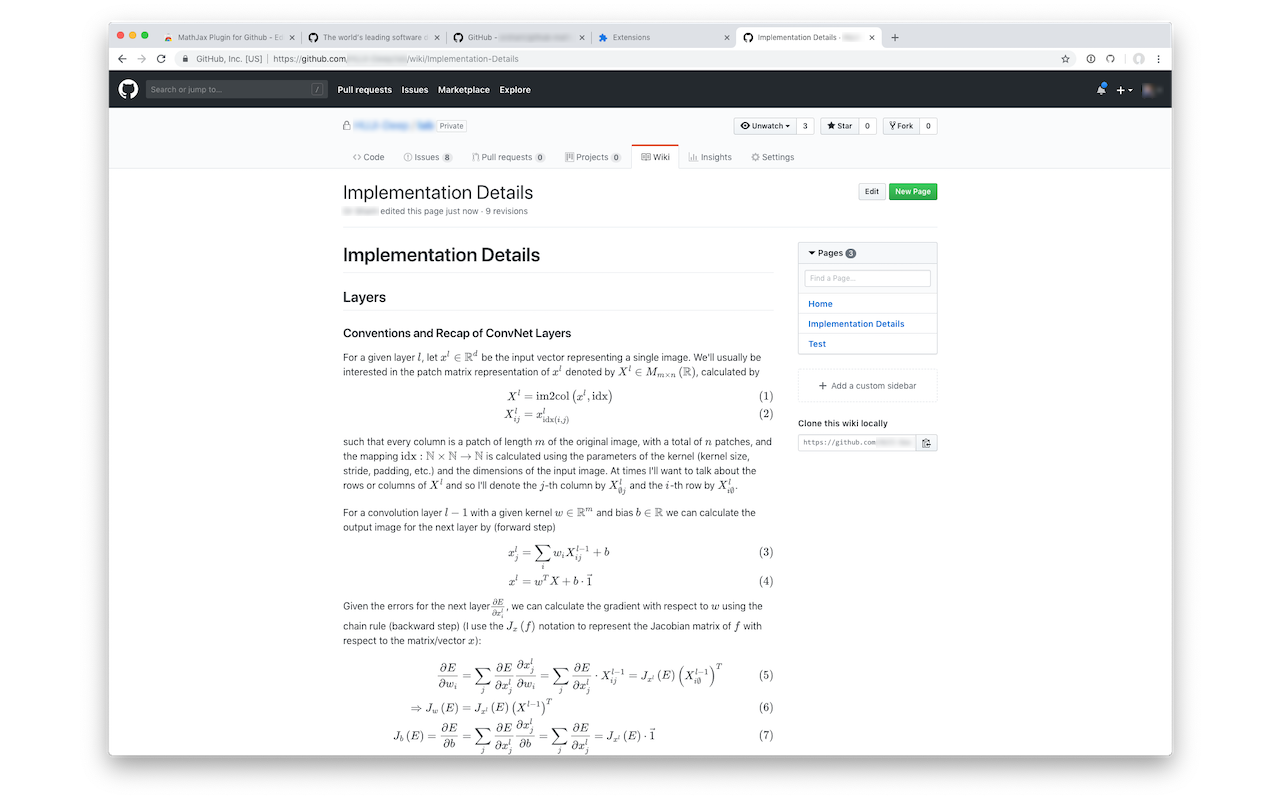Open the Test wiki page

(817, 344)
